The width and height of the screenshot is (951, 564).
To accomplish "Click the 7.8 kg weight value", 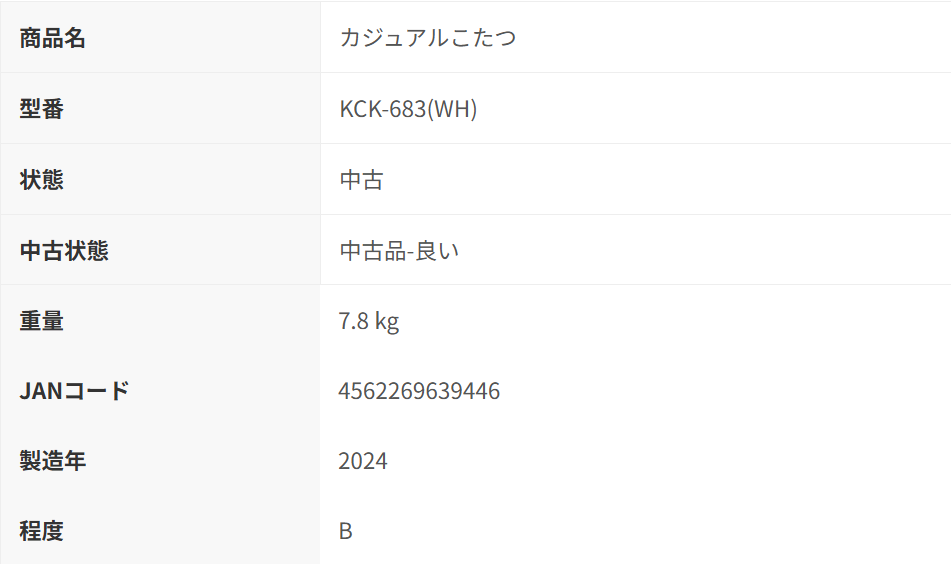I will 369,321.
